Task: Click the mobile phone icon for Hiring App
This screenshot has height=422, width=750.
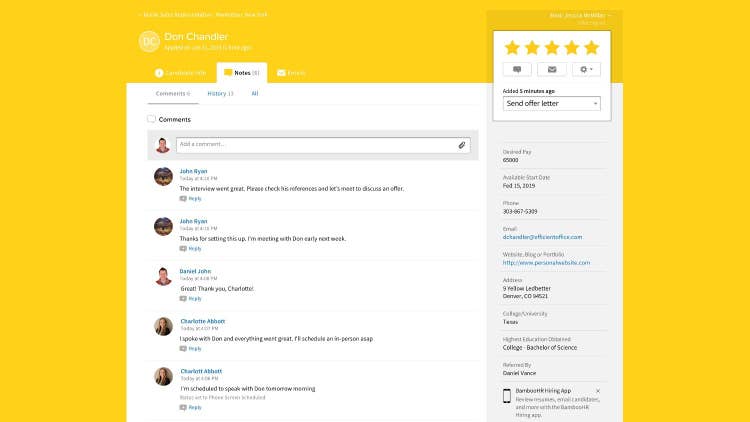Action: [507, 395]
